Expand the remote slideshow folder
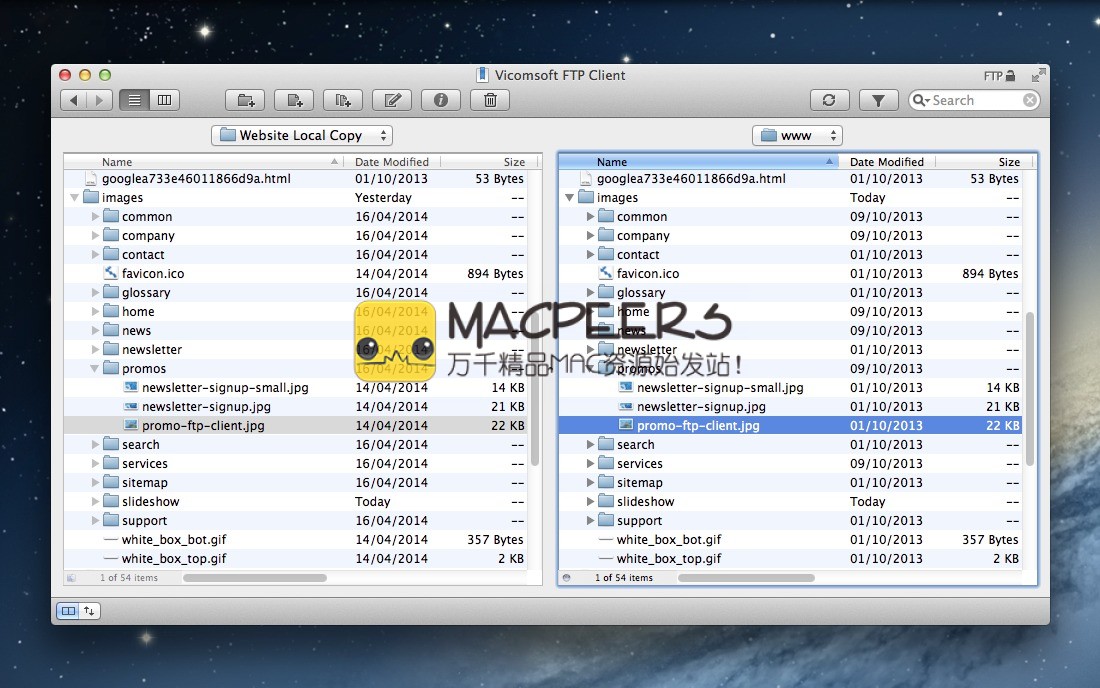 590,502
